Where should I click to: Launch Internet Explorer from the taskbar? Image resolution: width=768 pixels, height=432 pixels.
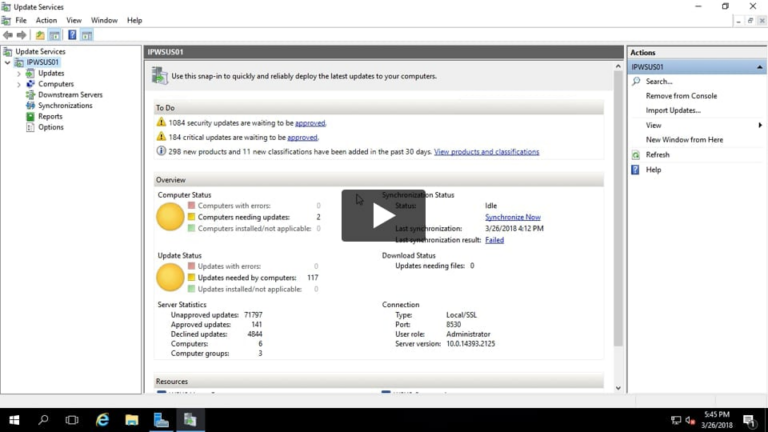(x=102, y=420)
